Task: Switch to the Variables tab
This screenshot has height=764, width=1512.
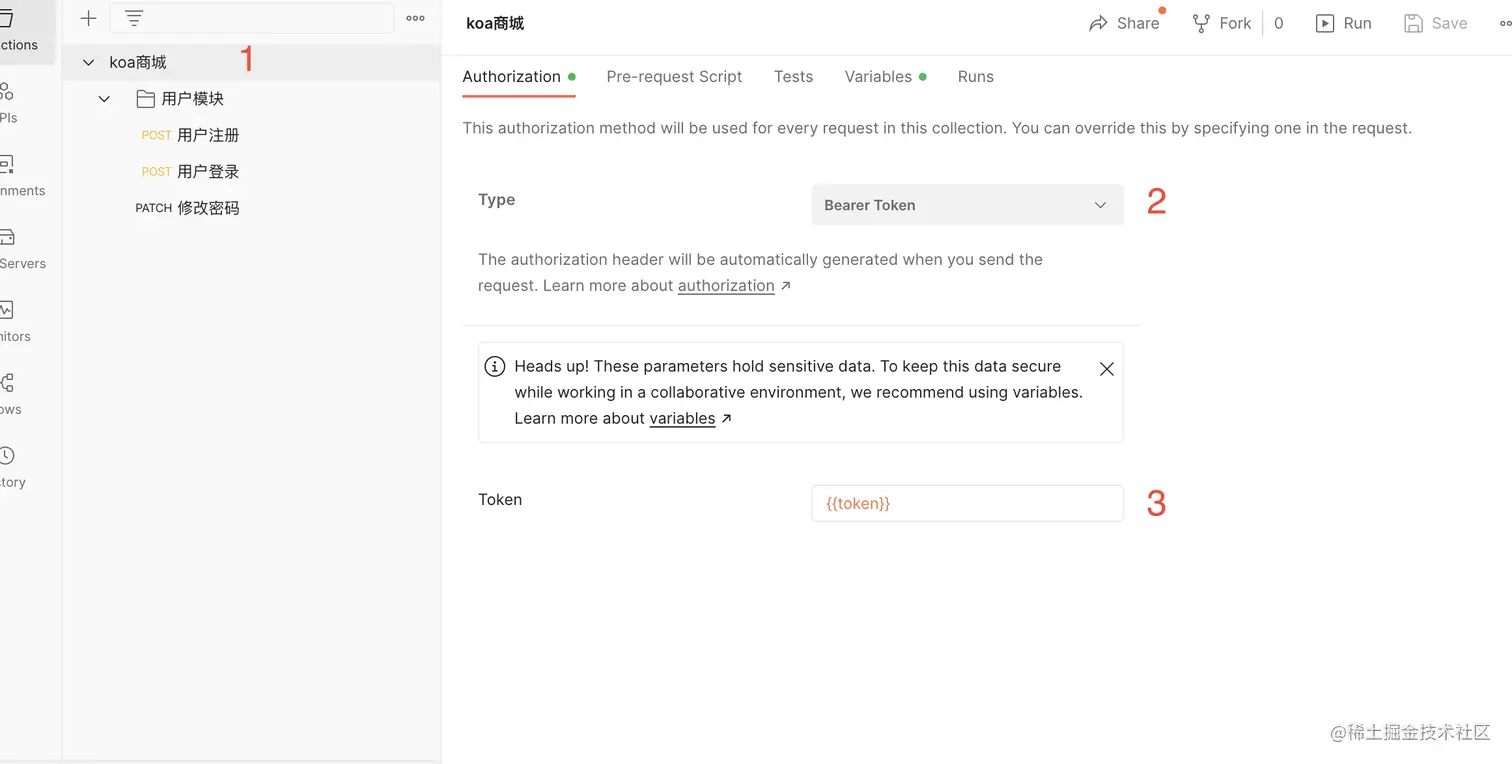Action: tap(878, 77)
